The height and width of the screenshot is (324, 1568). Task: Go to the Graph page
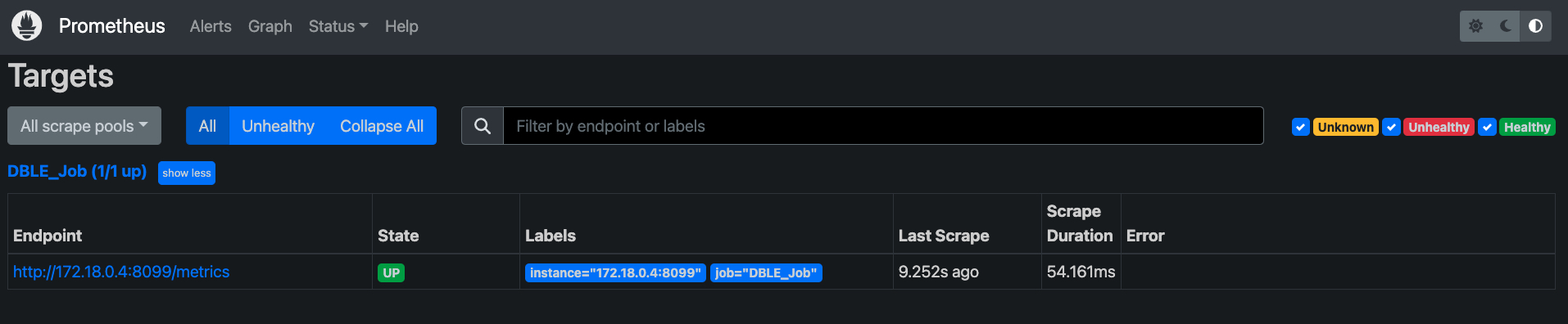[x=270, y=26]
